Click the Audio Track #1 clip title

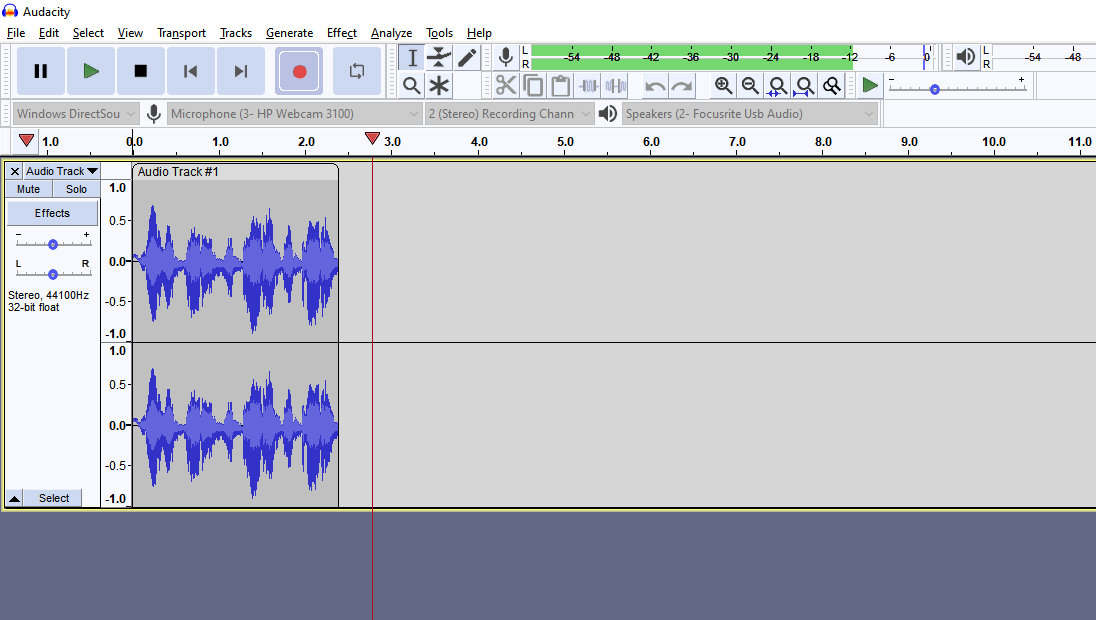[178, 172]
